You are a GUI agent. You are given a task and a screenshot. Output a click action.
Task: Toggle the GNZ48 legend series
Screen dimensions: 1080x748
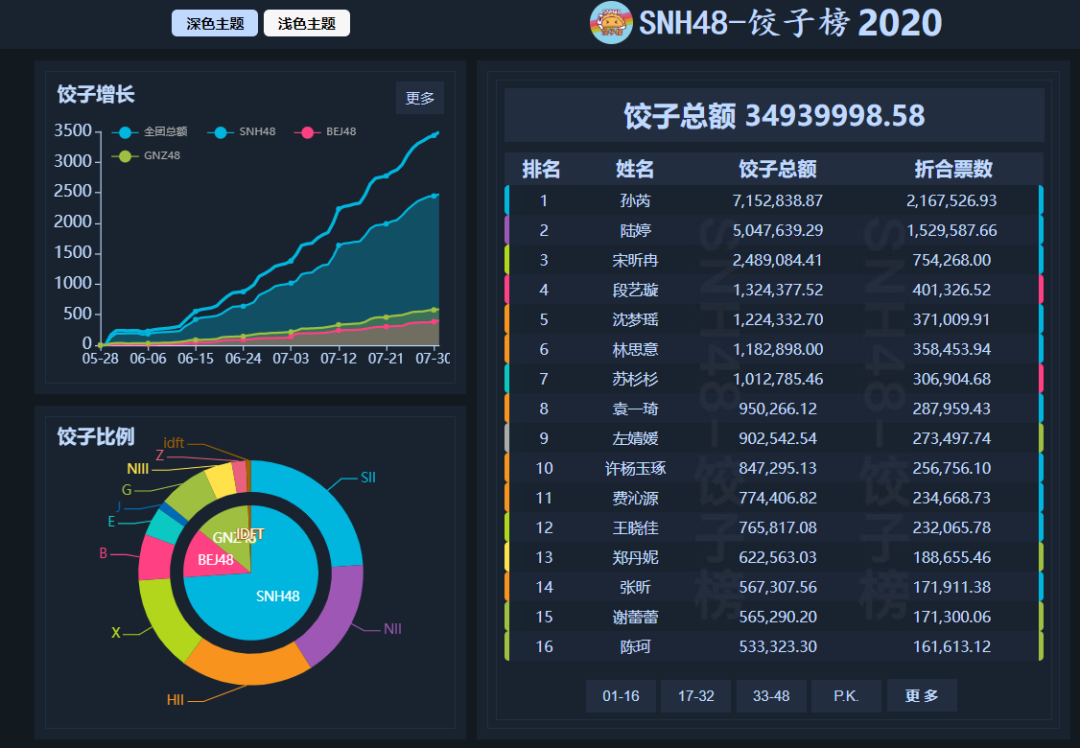(147, 156)
